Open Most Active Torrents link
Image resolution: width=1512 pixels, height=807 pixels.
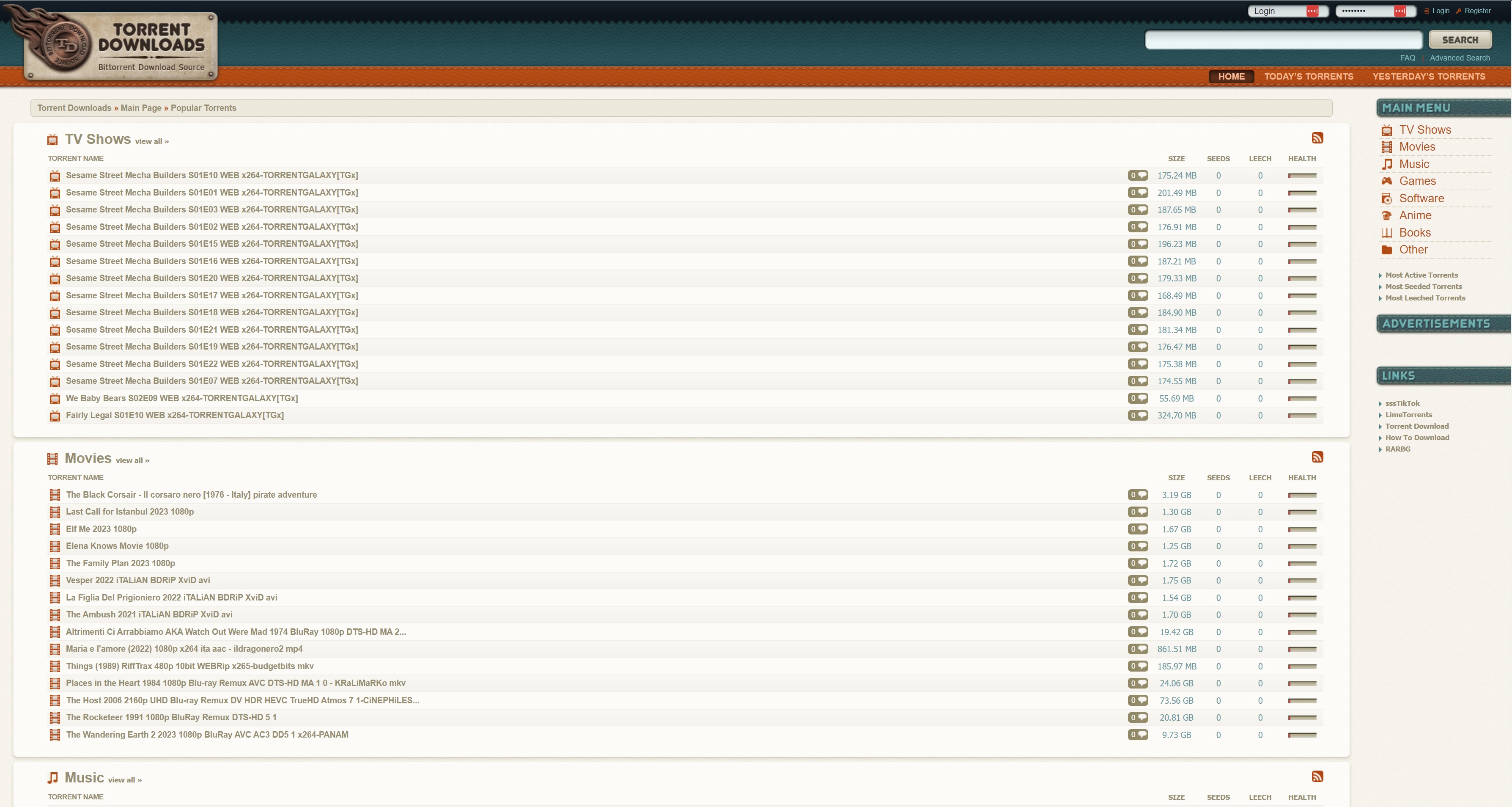tap(1421, 275)
